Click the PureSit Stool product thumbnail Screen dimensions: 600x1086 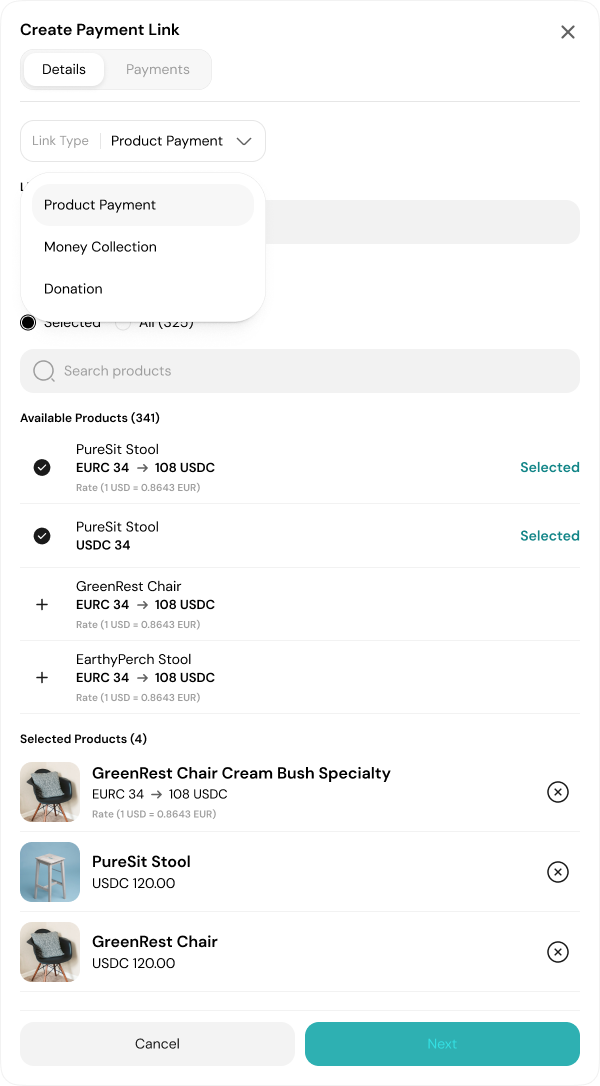coord(50,872)
